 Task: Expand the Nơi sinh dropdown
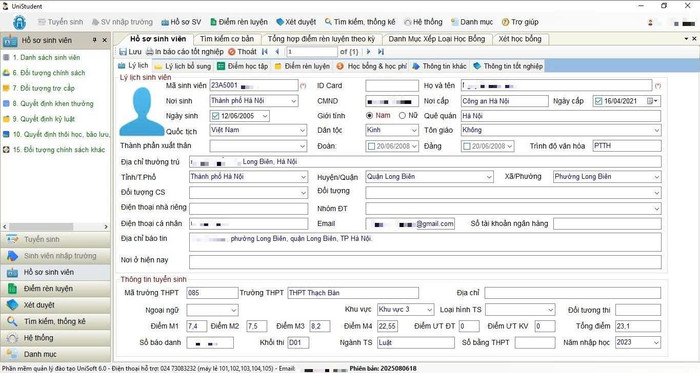pos(293,101)
